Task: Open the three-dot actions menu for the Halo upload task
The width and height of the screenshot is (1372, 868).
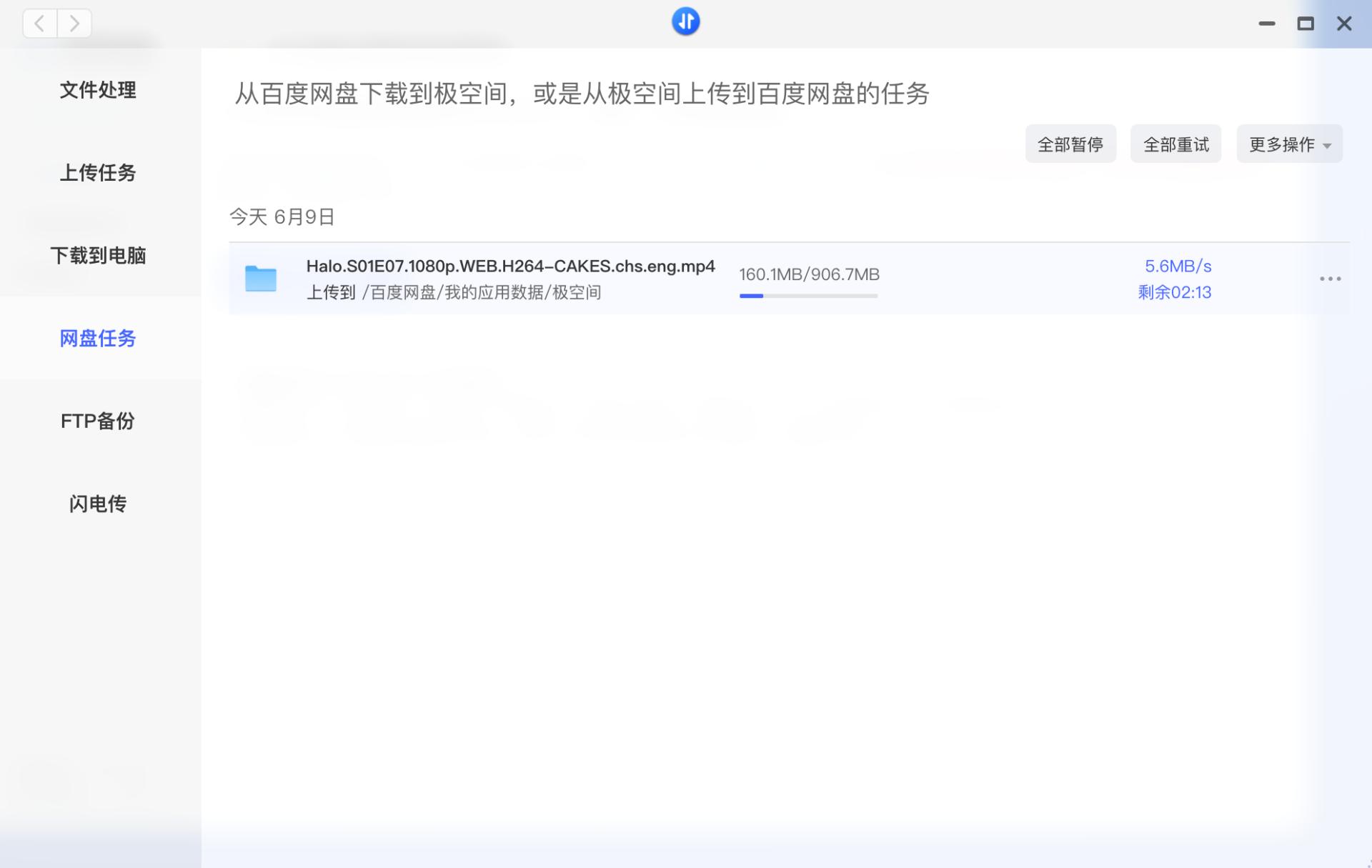Action: (x=1329, y=279)
